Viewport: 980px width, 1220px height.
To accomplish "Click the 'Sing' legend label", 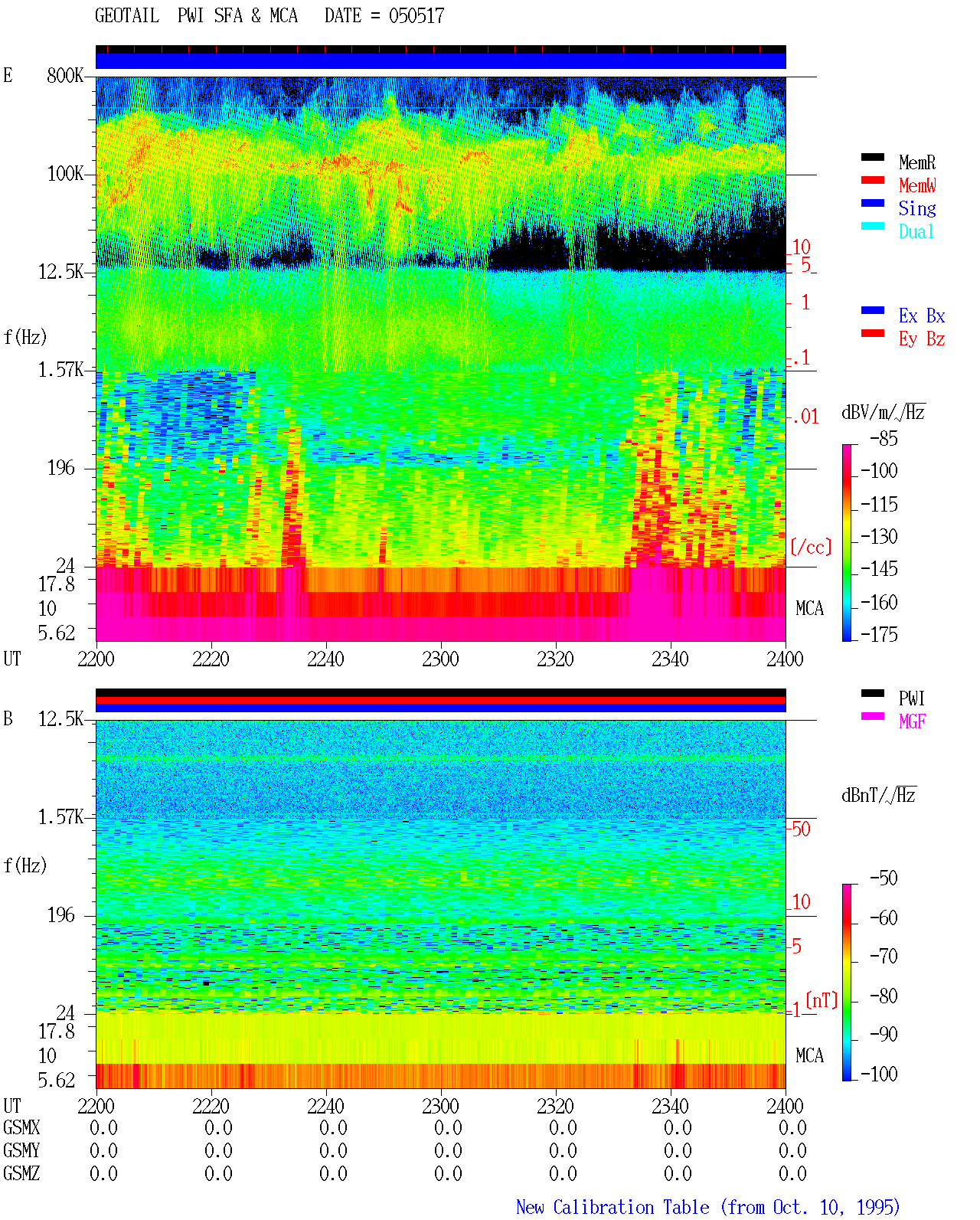I will (917, 208).
